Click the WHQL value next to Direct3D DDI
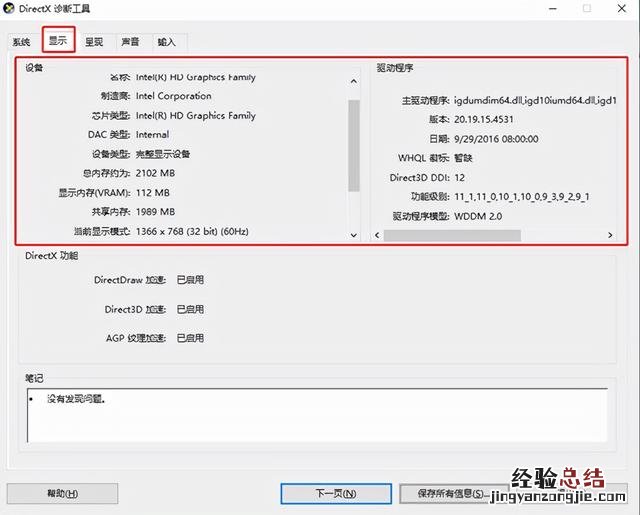This screenshot has height=515, width=640. pos(463,158)
